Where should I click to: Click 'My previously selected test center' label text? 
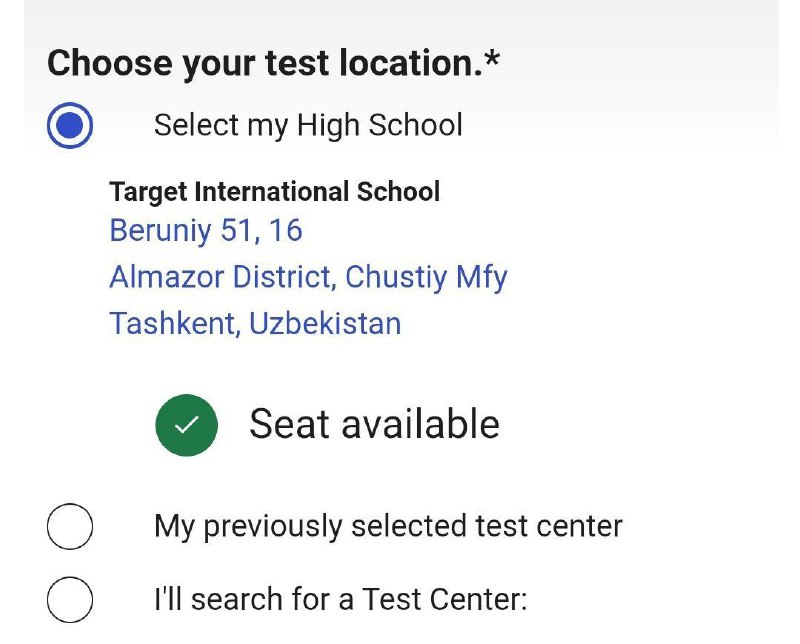pyautogui.click(x=388, y=527)
